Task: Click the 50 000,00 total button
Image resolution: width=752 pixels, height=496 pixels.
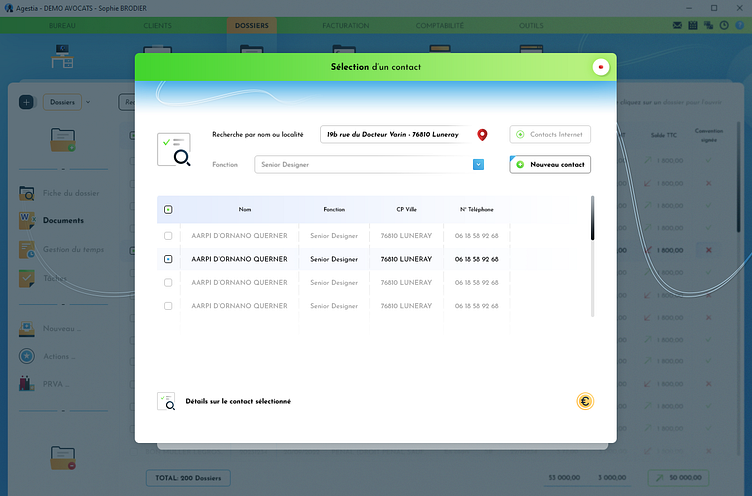Action: [678, 478]
